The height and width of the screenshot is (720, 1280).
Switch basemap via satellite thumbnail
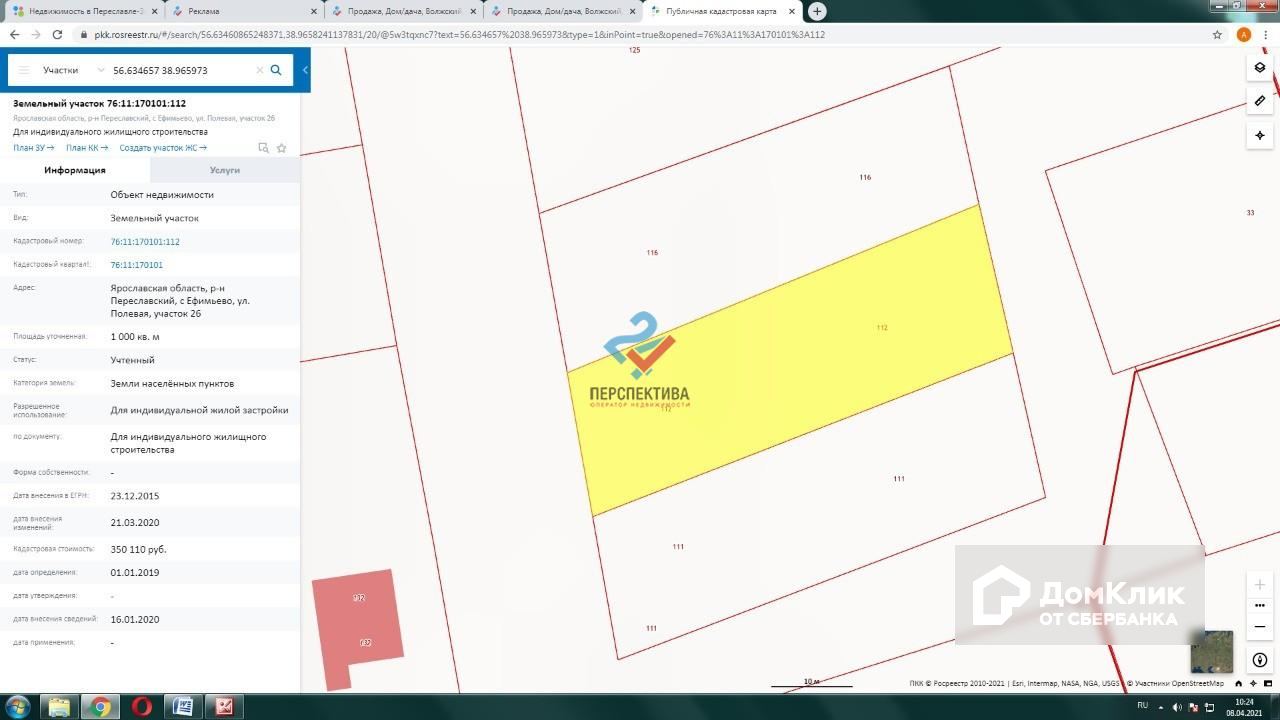[x=1212, y=651]
